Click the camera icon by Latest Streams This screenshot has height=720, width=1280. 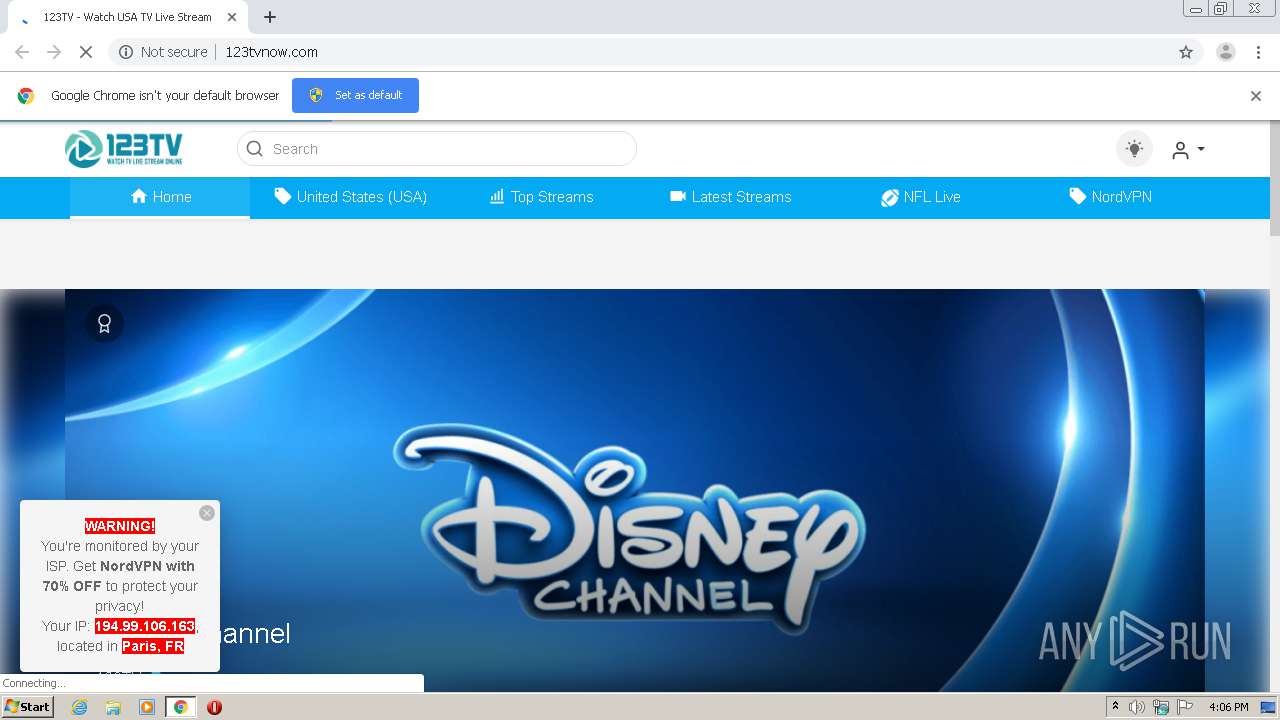[x=678, y=197]
